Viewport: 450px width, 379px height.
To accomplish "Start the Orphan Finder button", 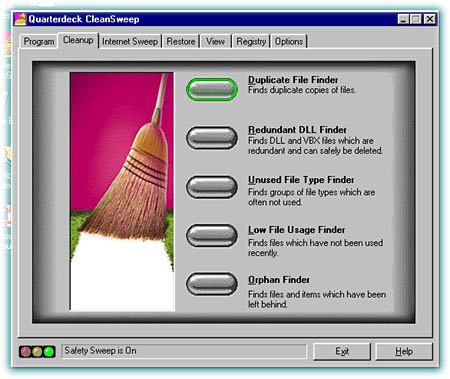I will 212,284.
